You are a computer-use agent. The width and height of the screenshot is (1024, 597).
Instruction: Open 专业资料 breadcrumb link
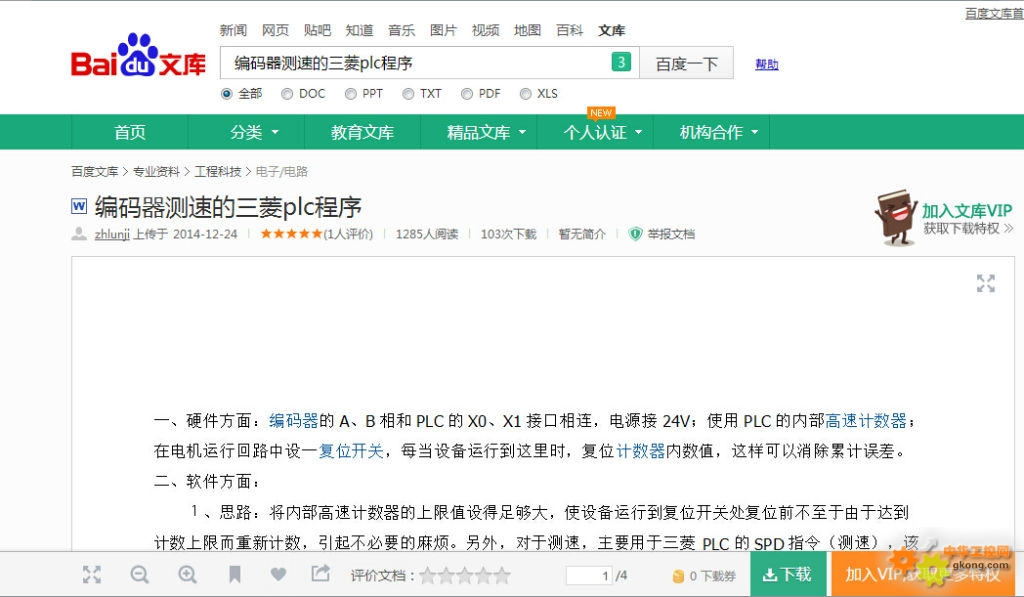(156, 172)
